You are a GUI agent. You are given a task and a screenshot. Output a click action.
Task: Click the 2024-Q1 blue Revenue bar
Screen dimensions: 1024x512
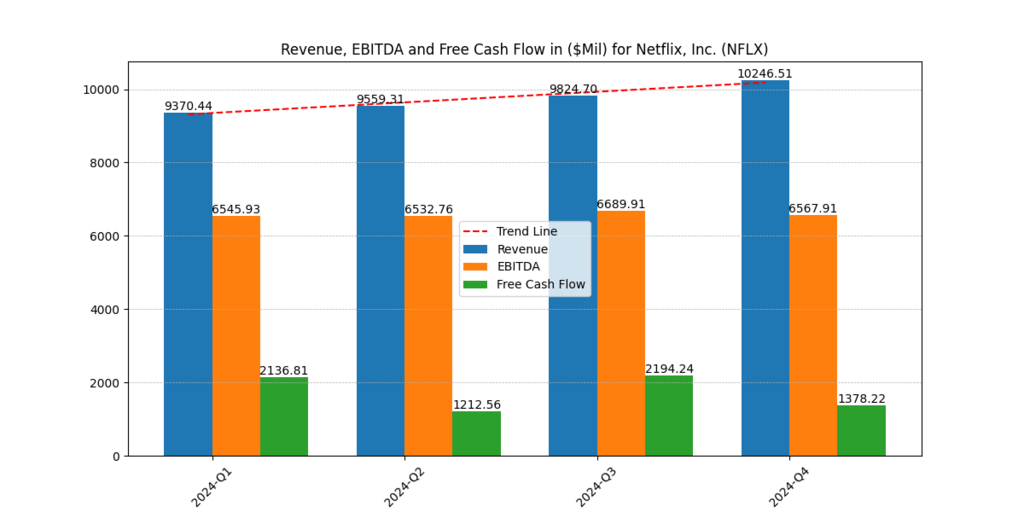click(188, 285)
